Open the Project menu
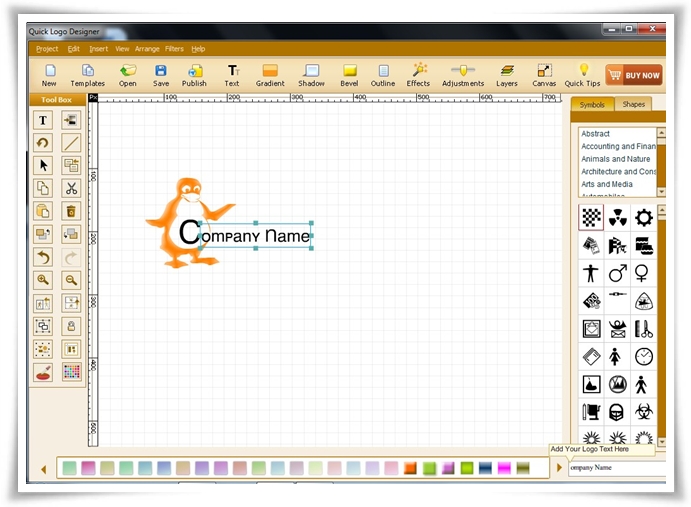Screen dimensions: 691x507 coord(47,49)
